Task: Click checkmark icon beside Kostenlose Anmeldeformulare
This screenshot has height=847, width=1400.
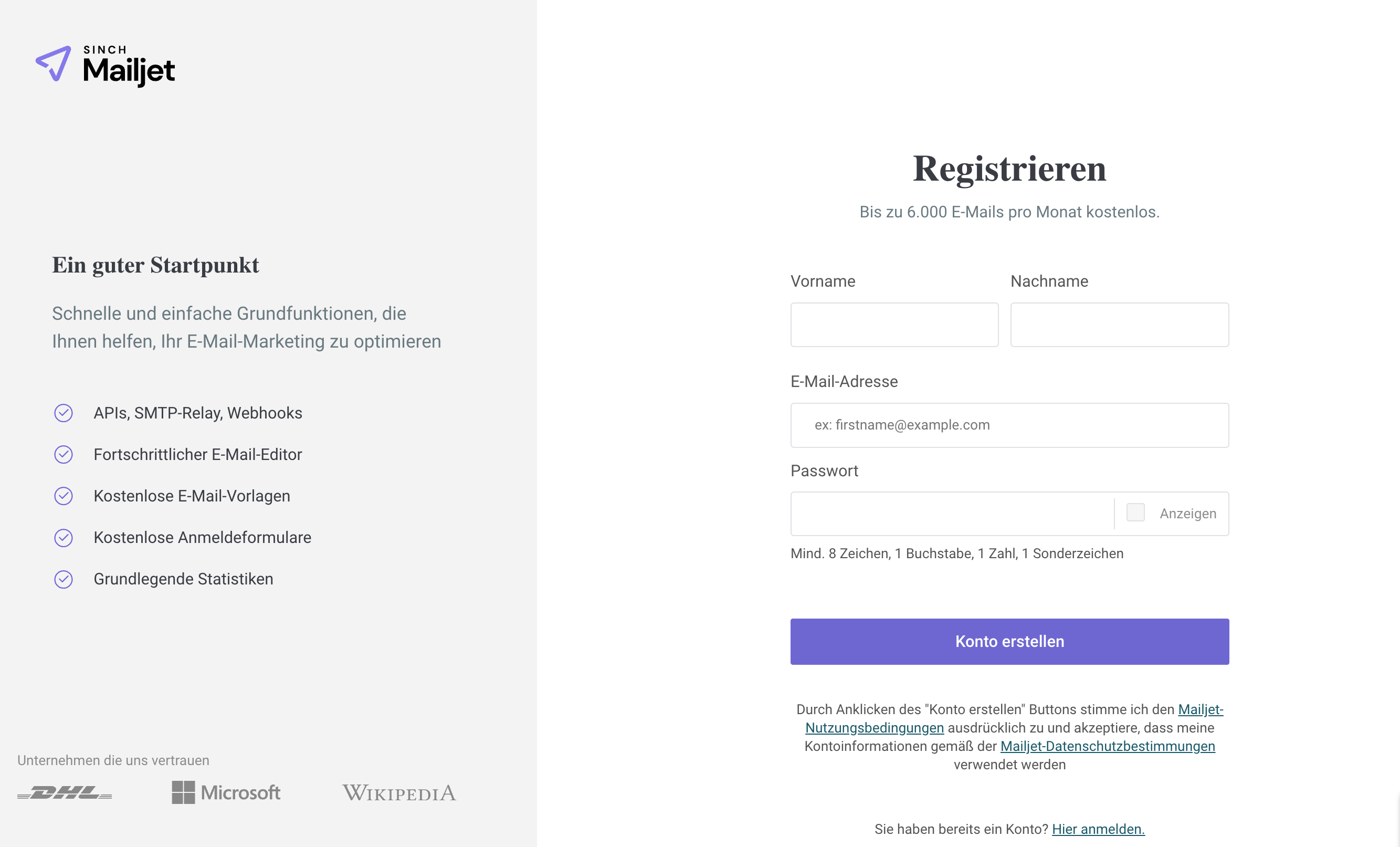Action: (x=63, y=538)
